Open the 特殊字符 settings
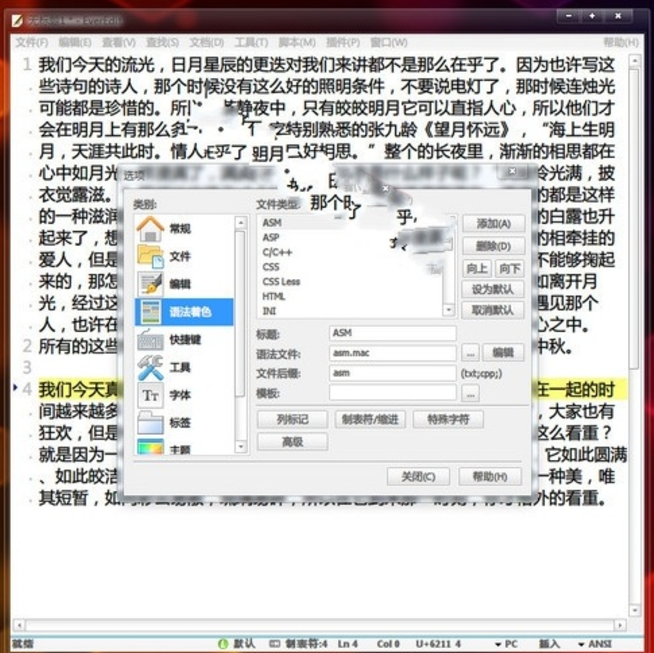Viewport: 654px width, 653px height. click(448, 419)
